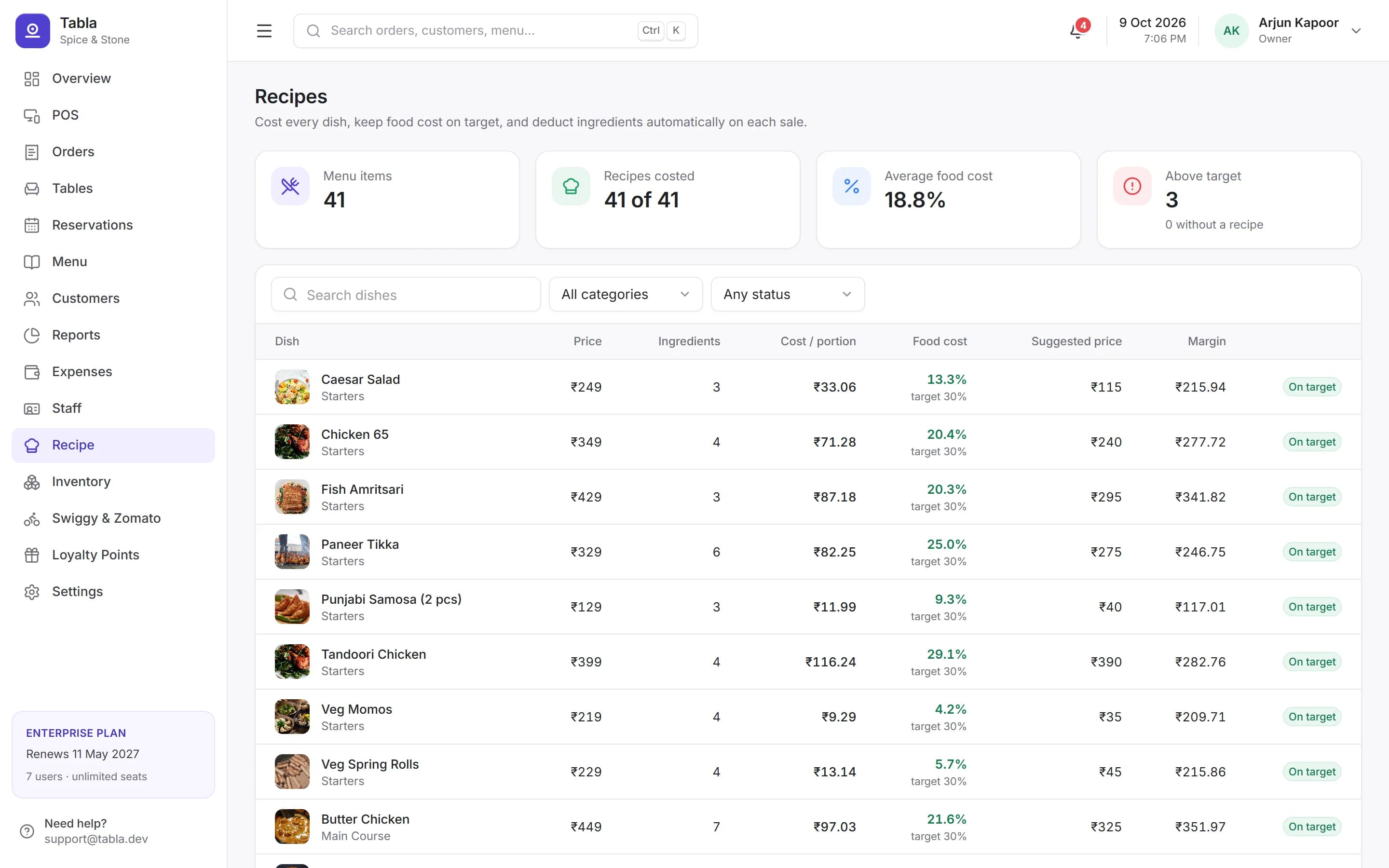
Task: Click the Suggested price column header
Action: point(1076,341)
